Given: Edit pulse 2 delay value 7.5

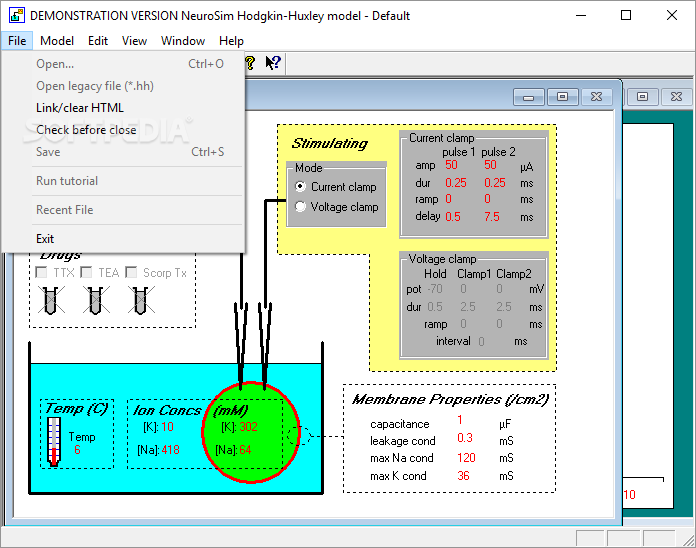Looking at the screenshot, I should click(492, 217).
